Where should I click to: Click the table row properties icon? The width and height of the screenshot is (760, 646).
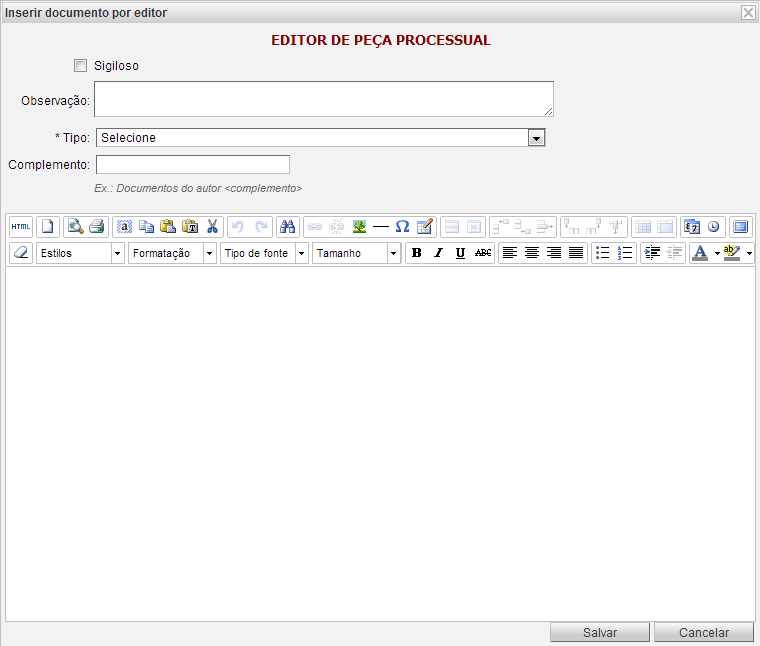452,226
